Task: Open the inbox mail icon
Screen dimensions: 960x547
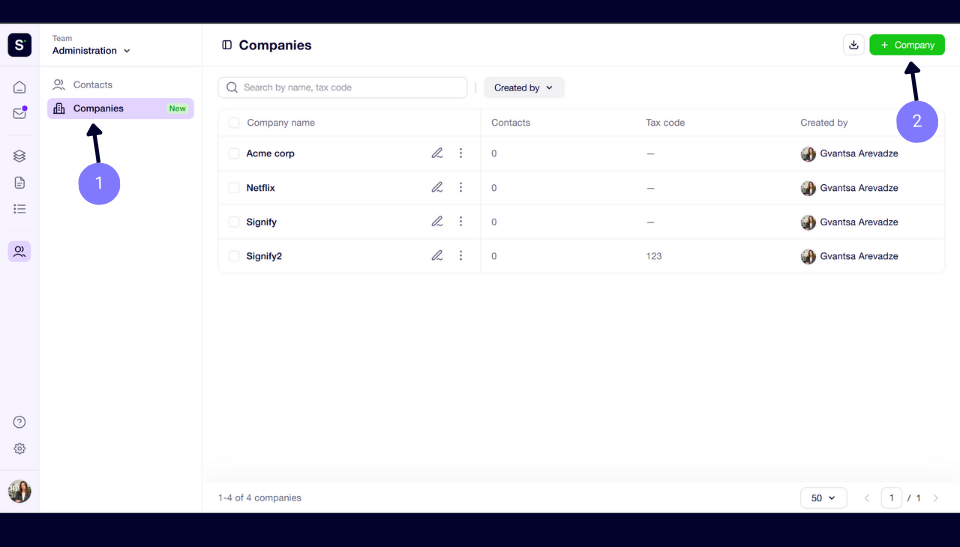Action: click(20, 113)
